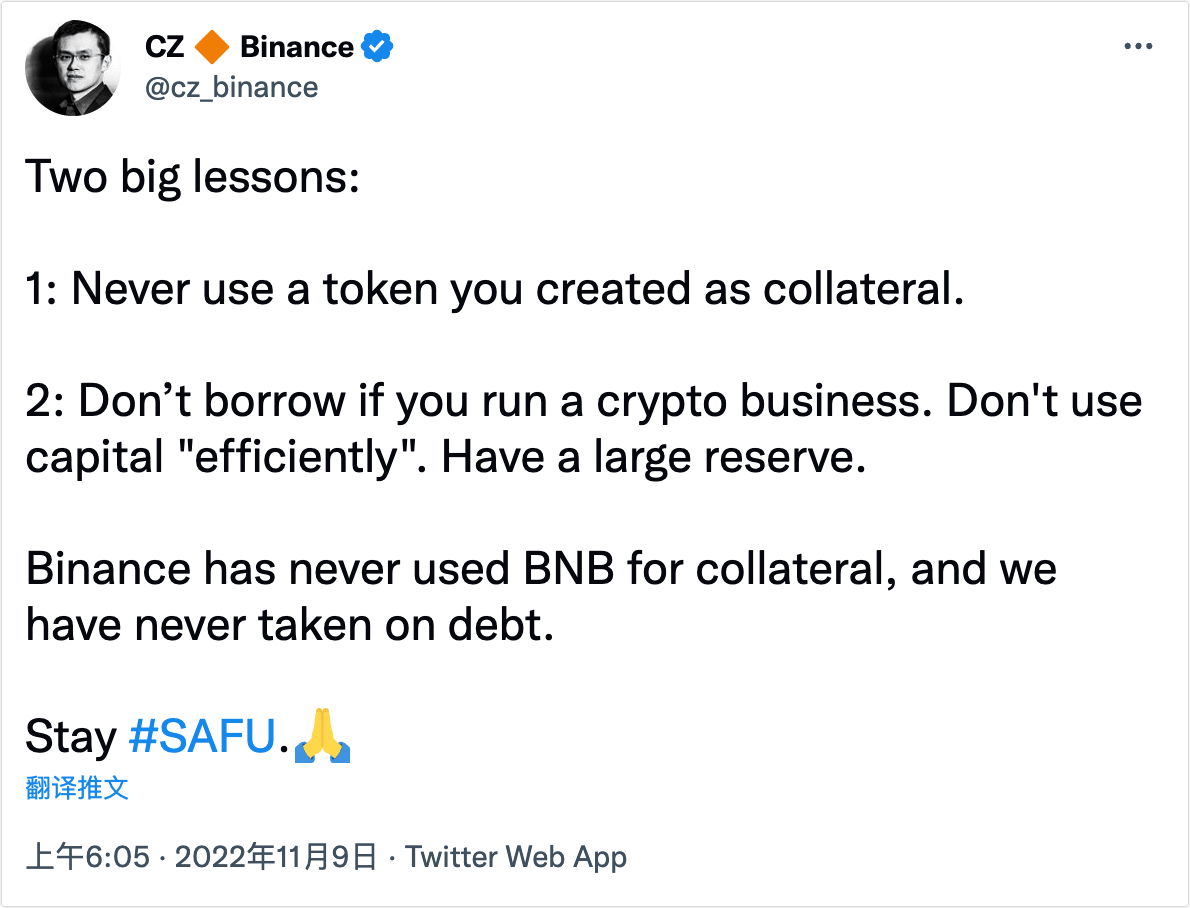Click the "CZ" display name

(x=165, y=46)
